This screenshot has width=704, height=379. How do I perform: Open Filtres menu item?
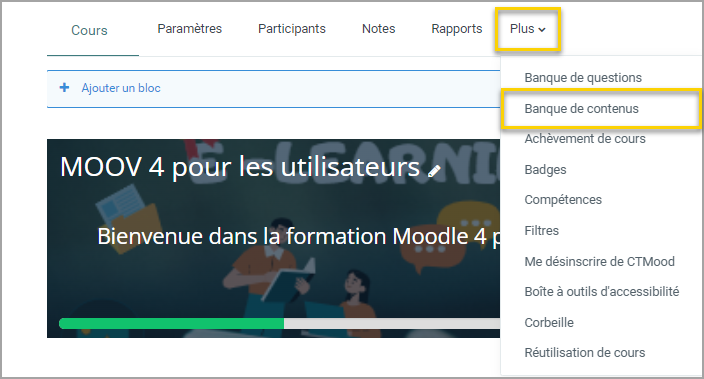[541, 231]
